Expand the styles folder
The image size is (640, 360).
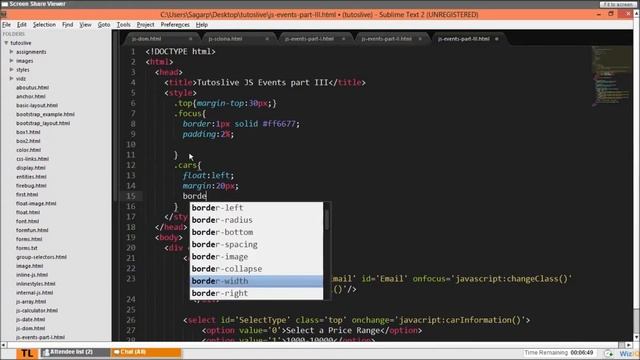click(11, 70)
